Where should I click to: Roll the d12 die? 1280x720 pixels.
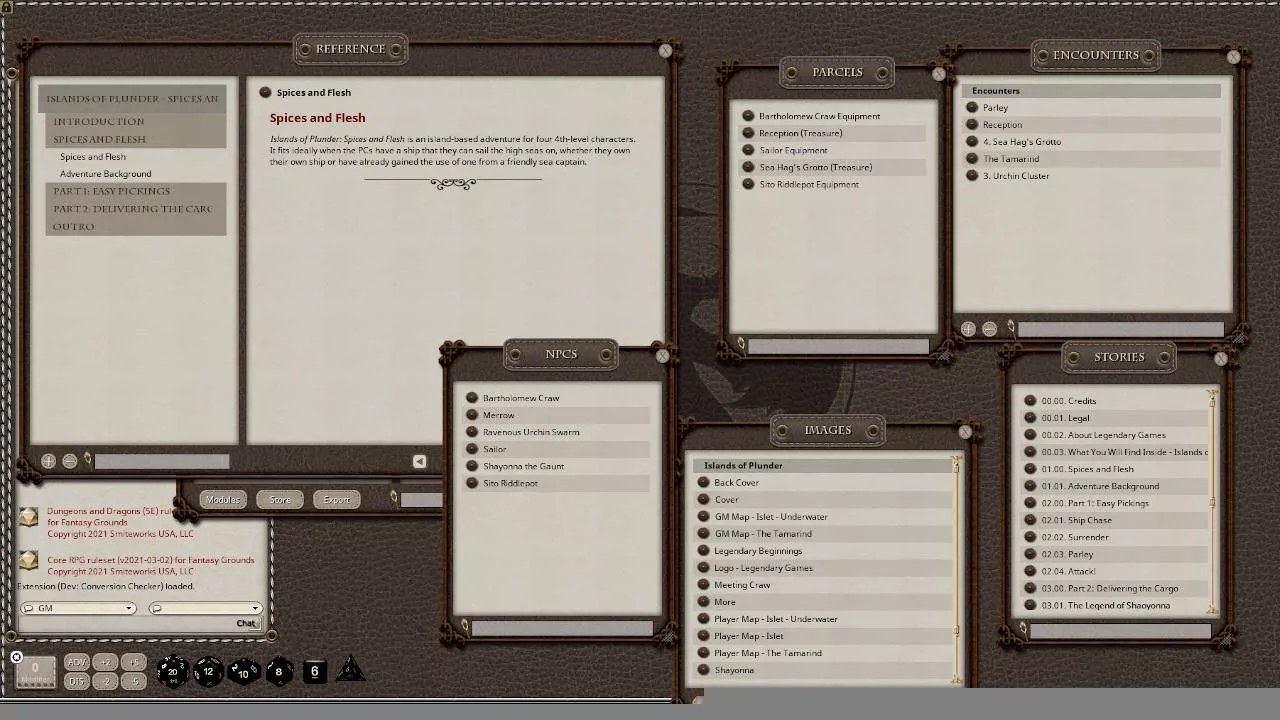point(208,671)
